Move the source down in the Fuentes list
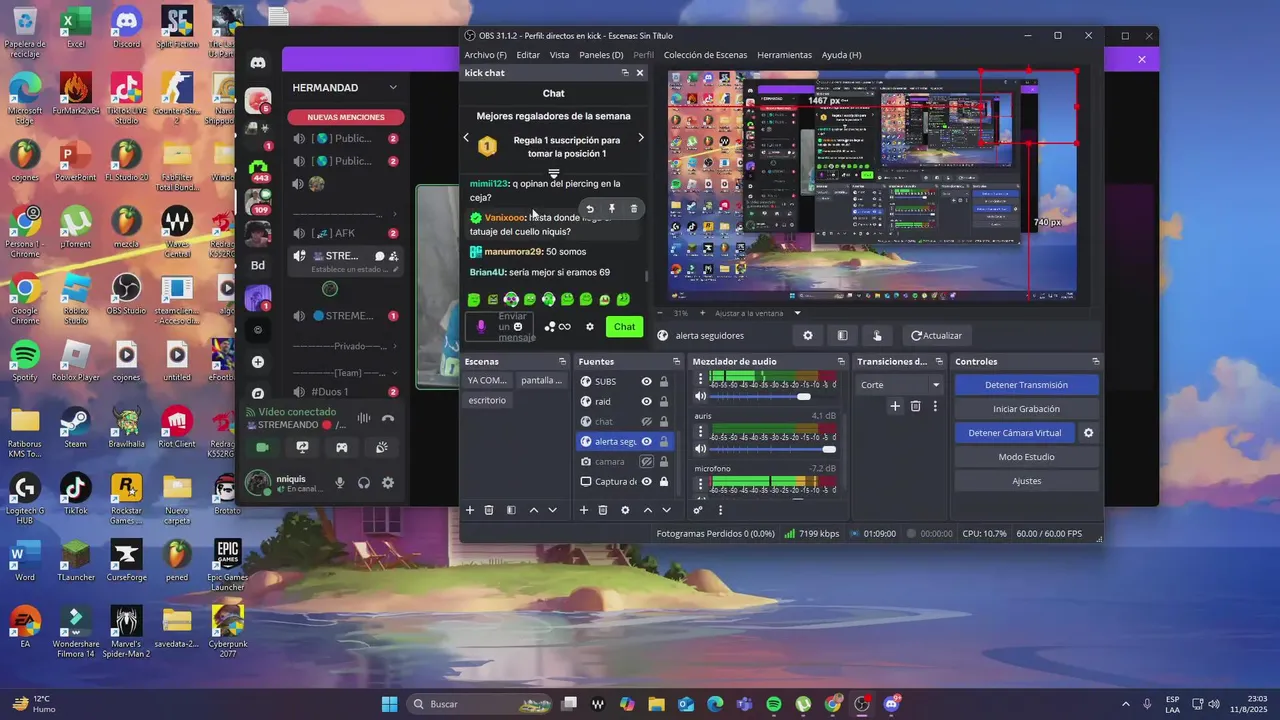The width and height of the screenshot is (1280, 720). coord(667,510)
